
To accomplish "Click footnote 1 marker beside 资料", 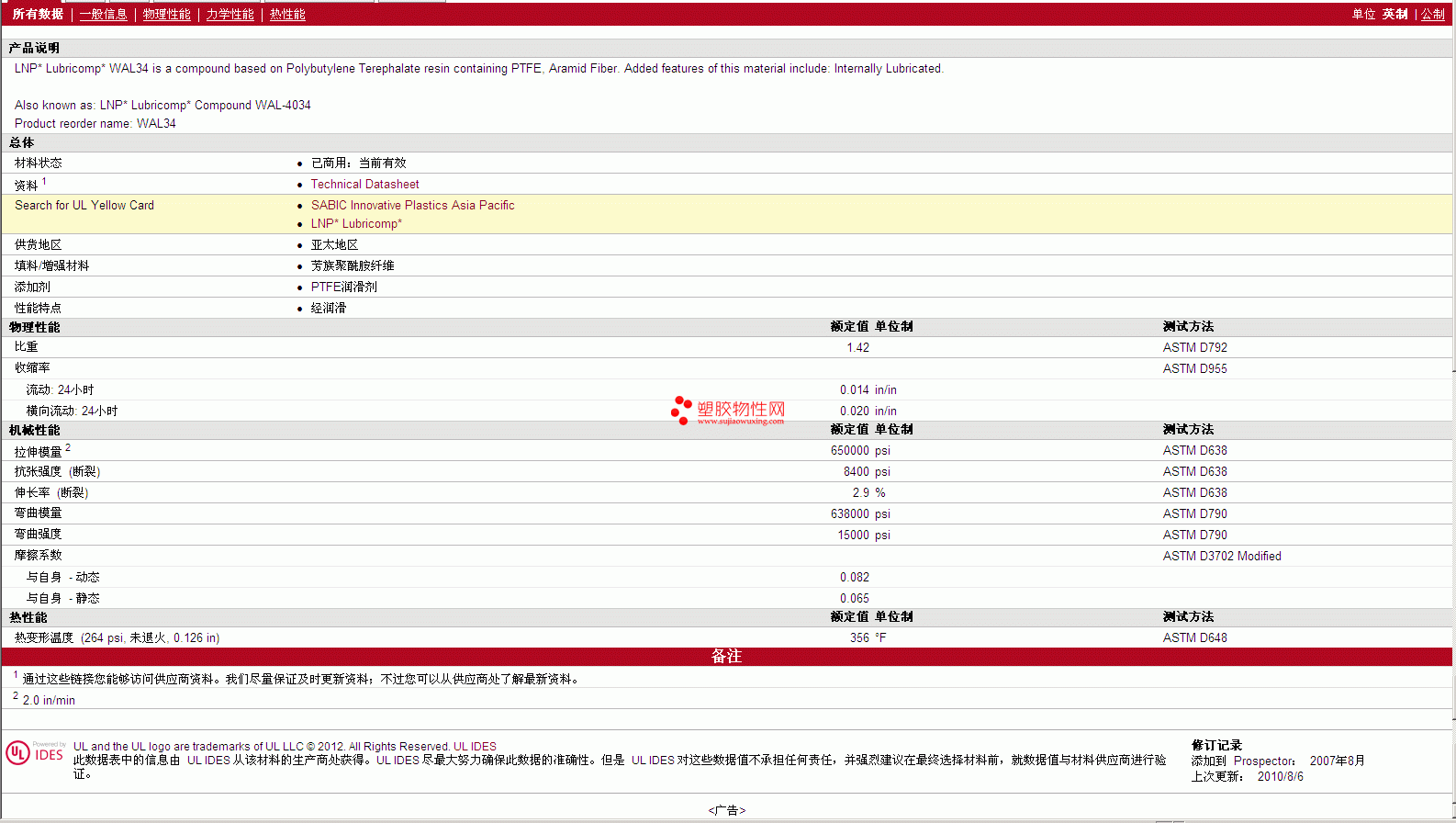I will (x=44, y=182).
